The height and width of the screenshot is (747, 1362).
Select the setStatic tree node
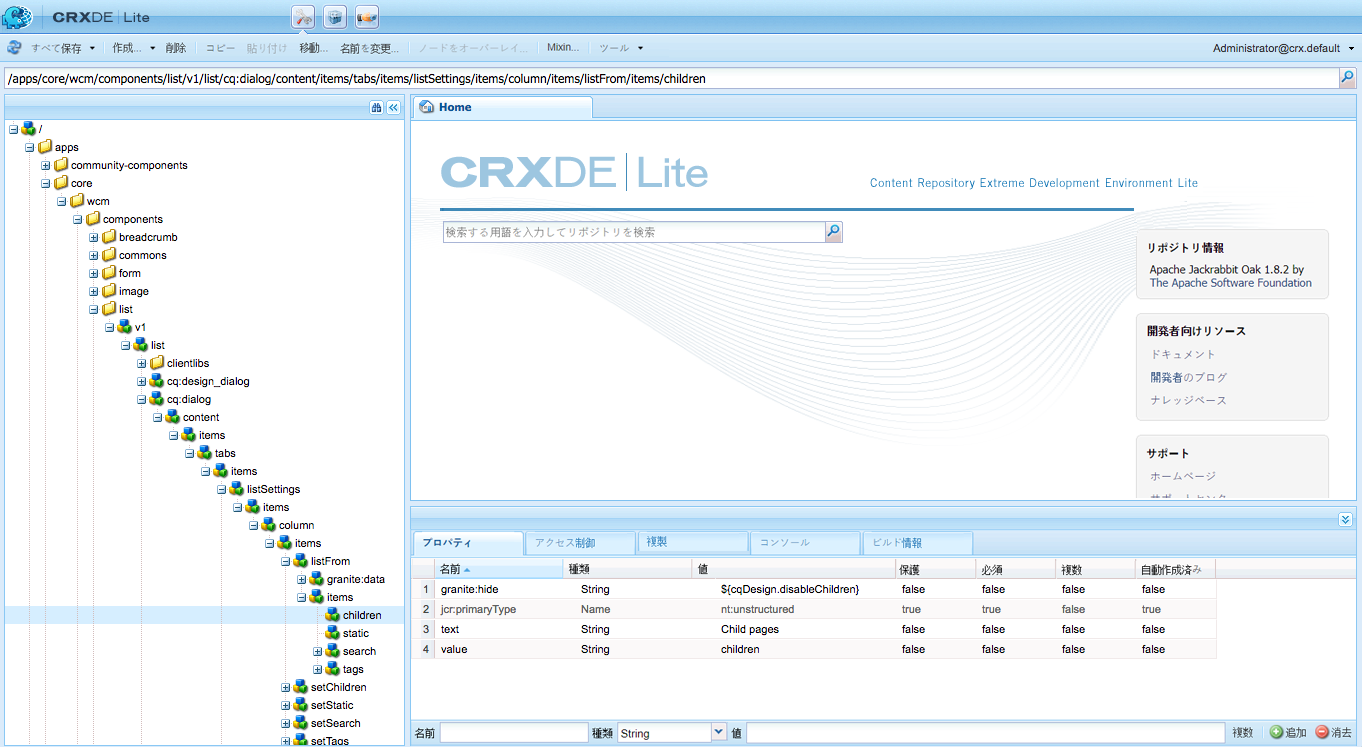[332, 705]
